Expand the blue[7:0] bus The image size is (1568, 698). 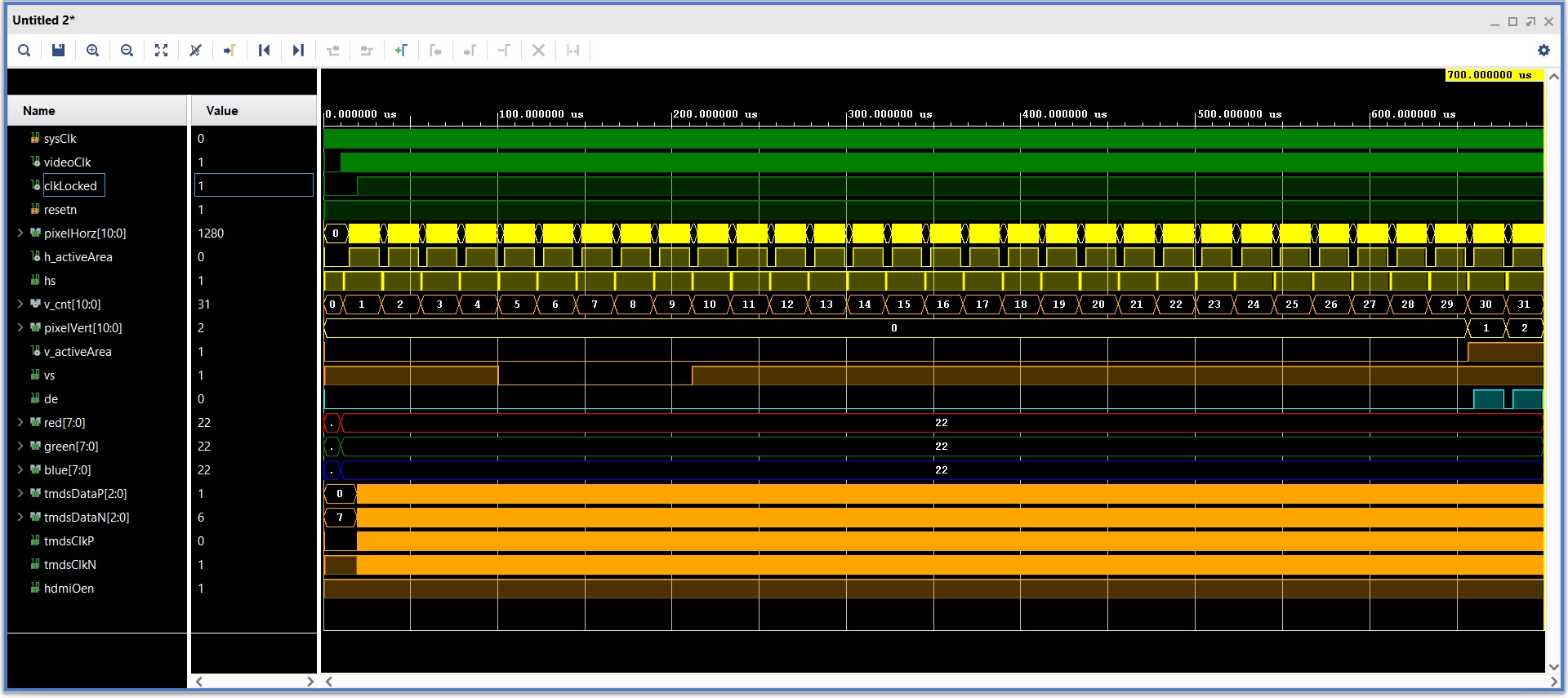point(20,470)
